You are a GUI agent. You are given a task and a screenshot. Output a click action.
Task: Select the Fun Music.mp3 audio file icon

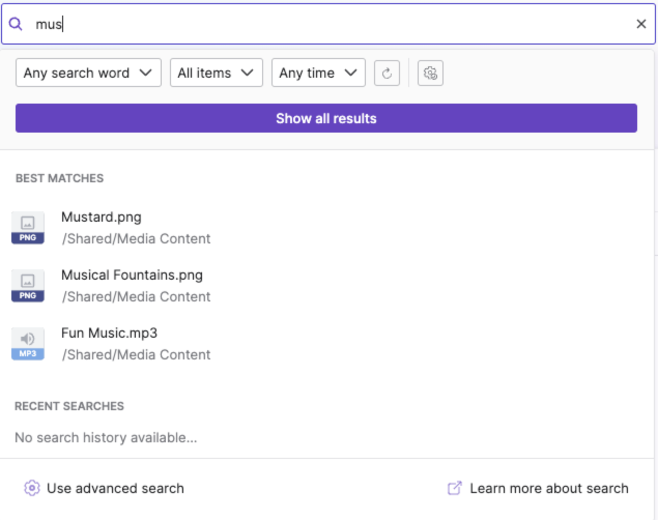point(28,343)
